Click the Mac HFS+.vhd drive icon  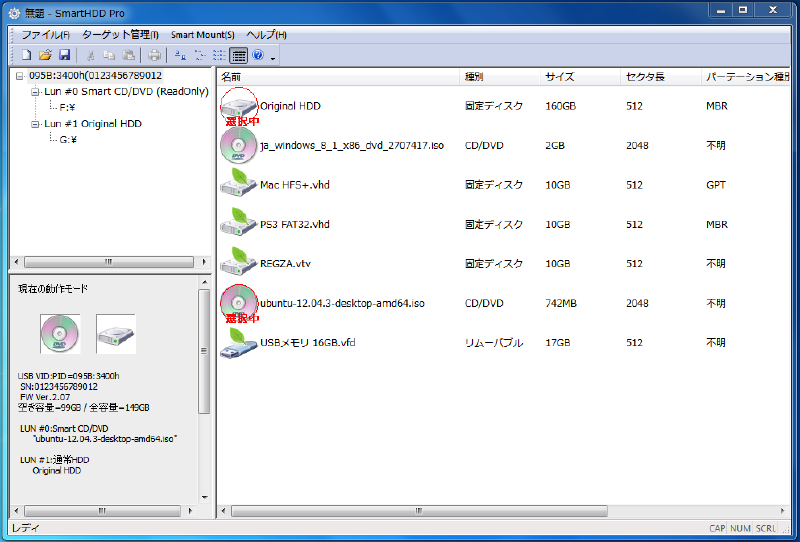point(238,183)
